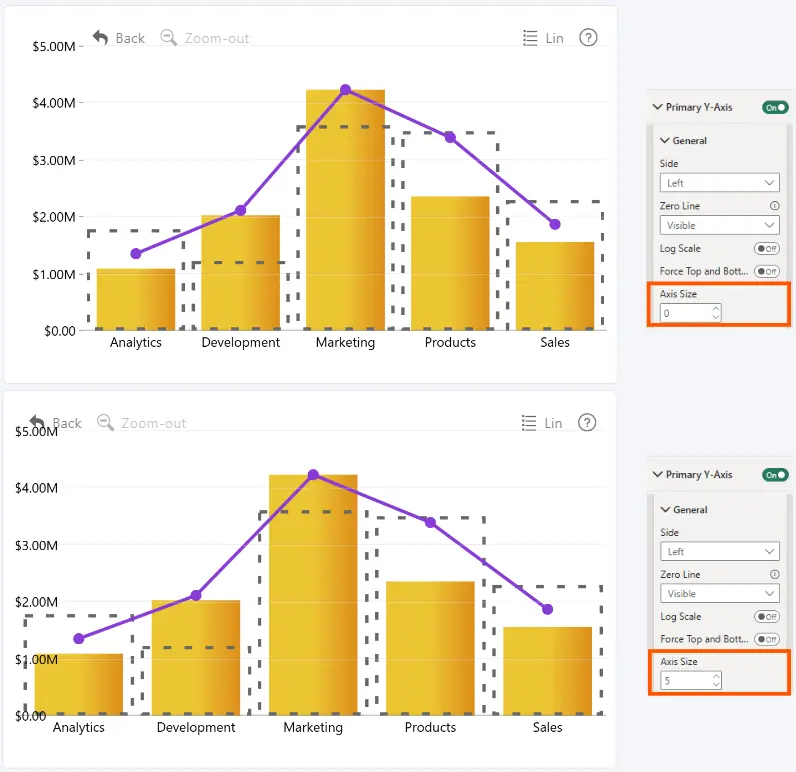Open Zero Line dropdown in lower panel

pos(719,593)
